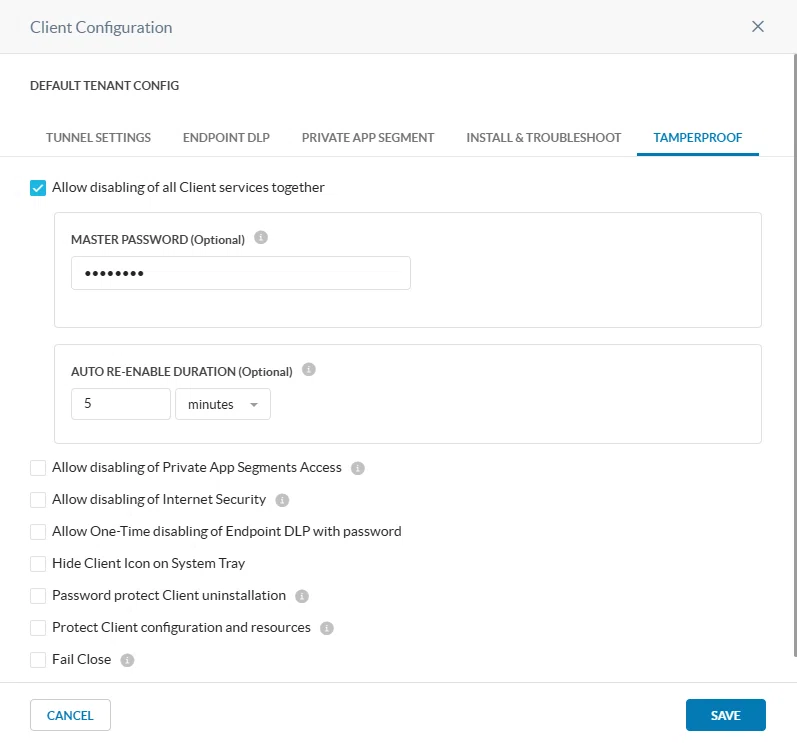This screenshot has width=797, height=743.
Task: Open info icon for Private App Segments Access
Action: (x=358, y=468)
